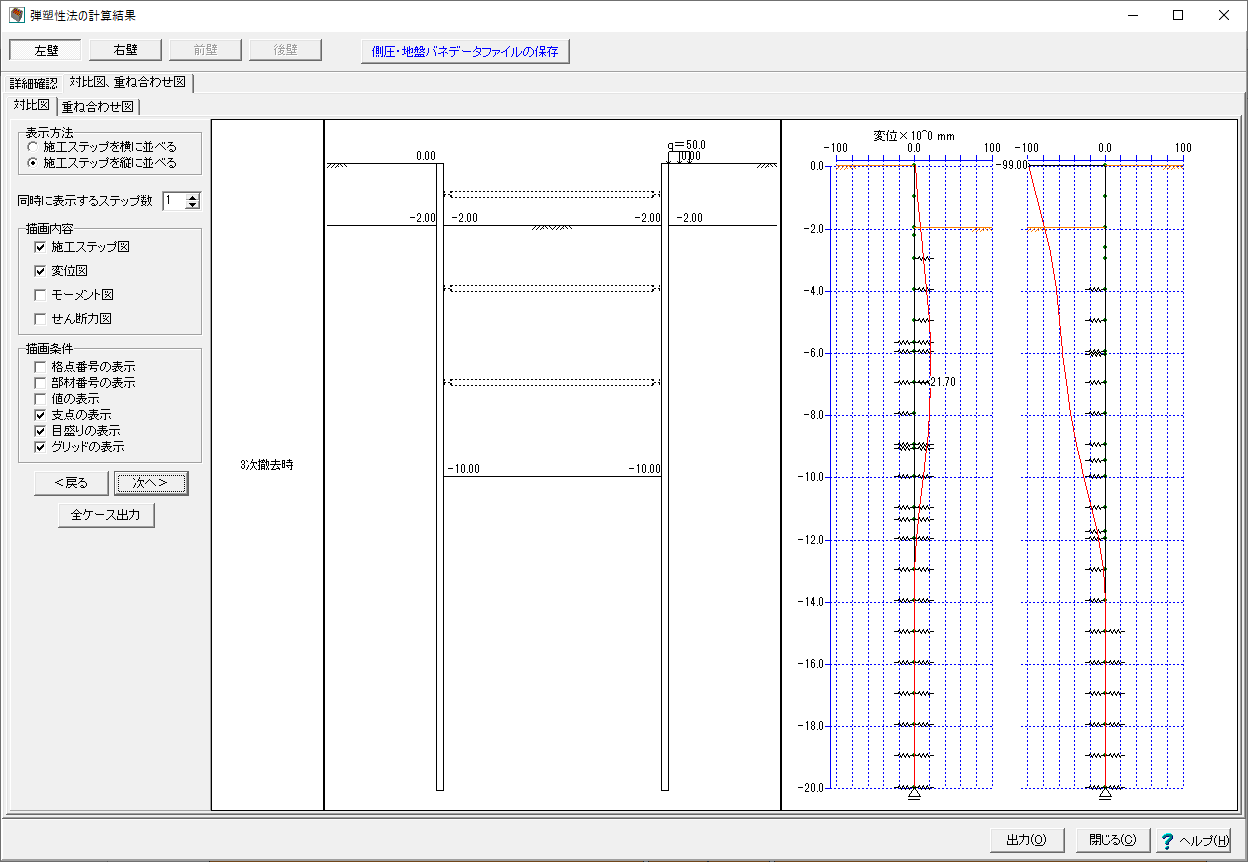Enable the モーメント図 checkbox
The width and height of the screenshot is (1248, 862).
(x=40, y=295)
